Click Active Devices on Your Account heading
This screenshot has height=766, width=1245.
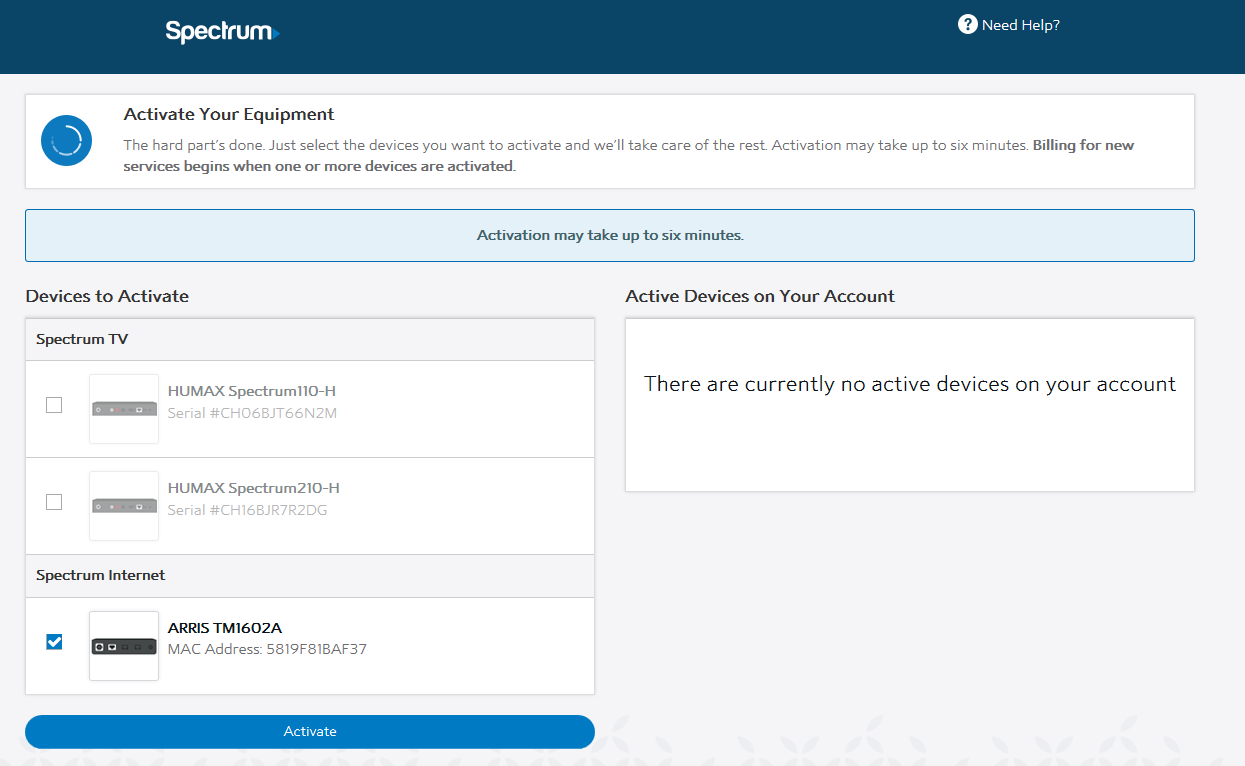[x=760, y=296]
